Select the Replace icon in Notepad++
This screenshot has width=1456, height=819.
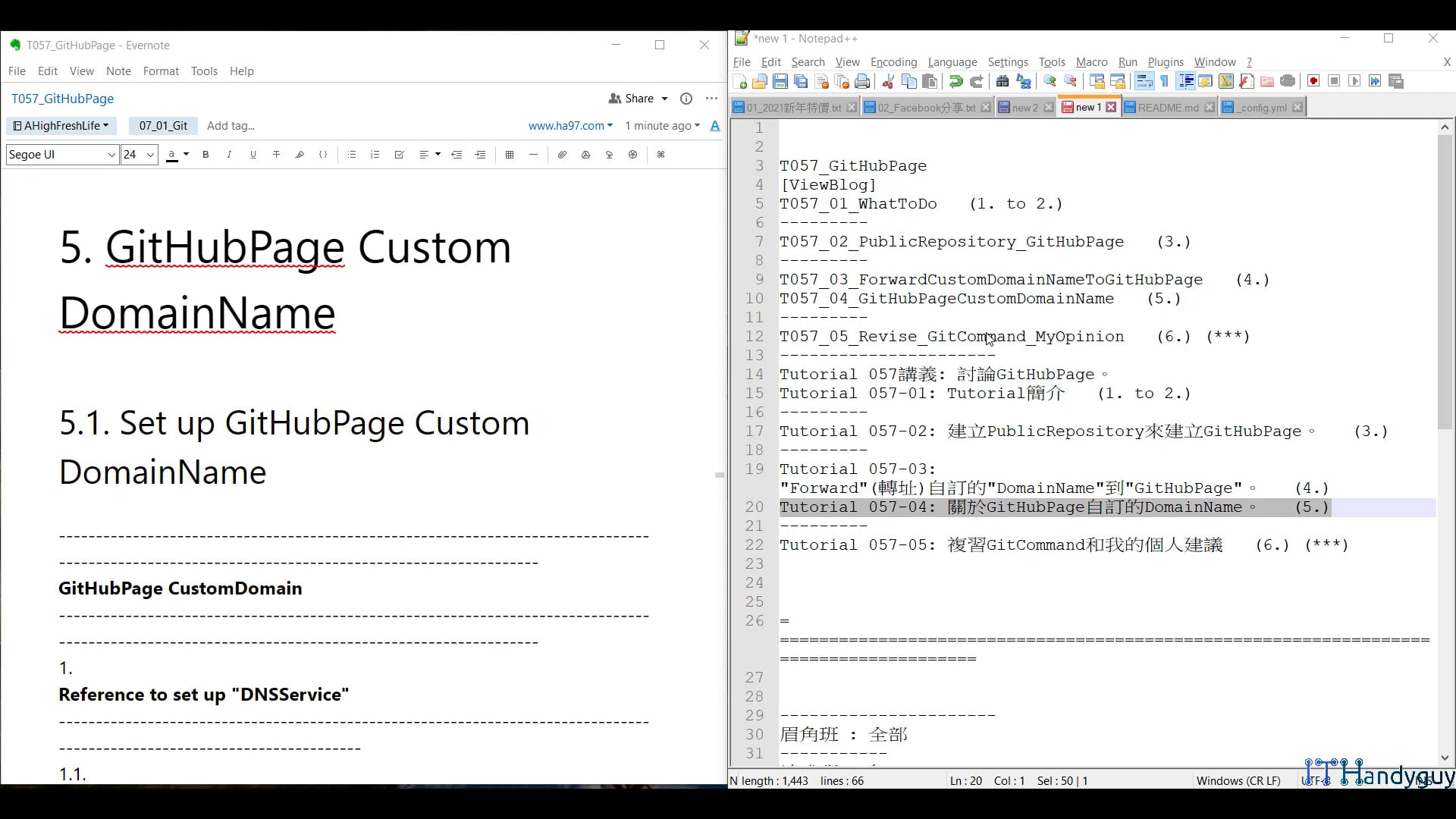1022,81
